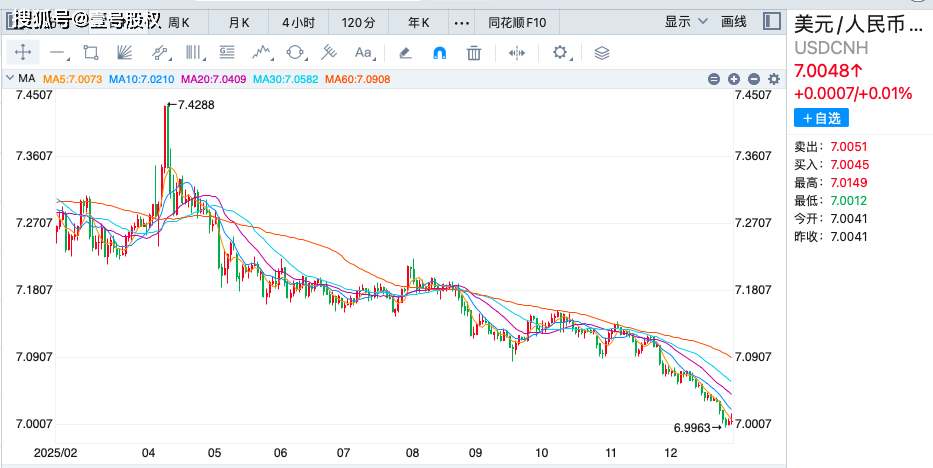Choose the rectangle shape drawing tool
Image resolution: width=933 pixels, height=468 pixels.
[x=91, y=53]
